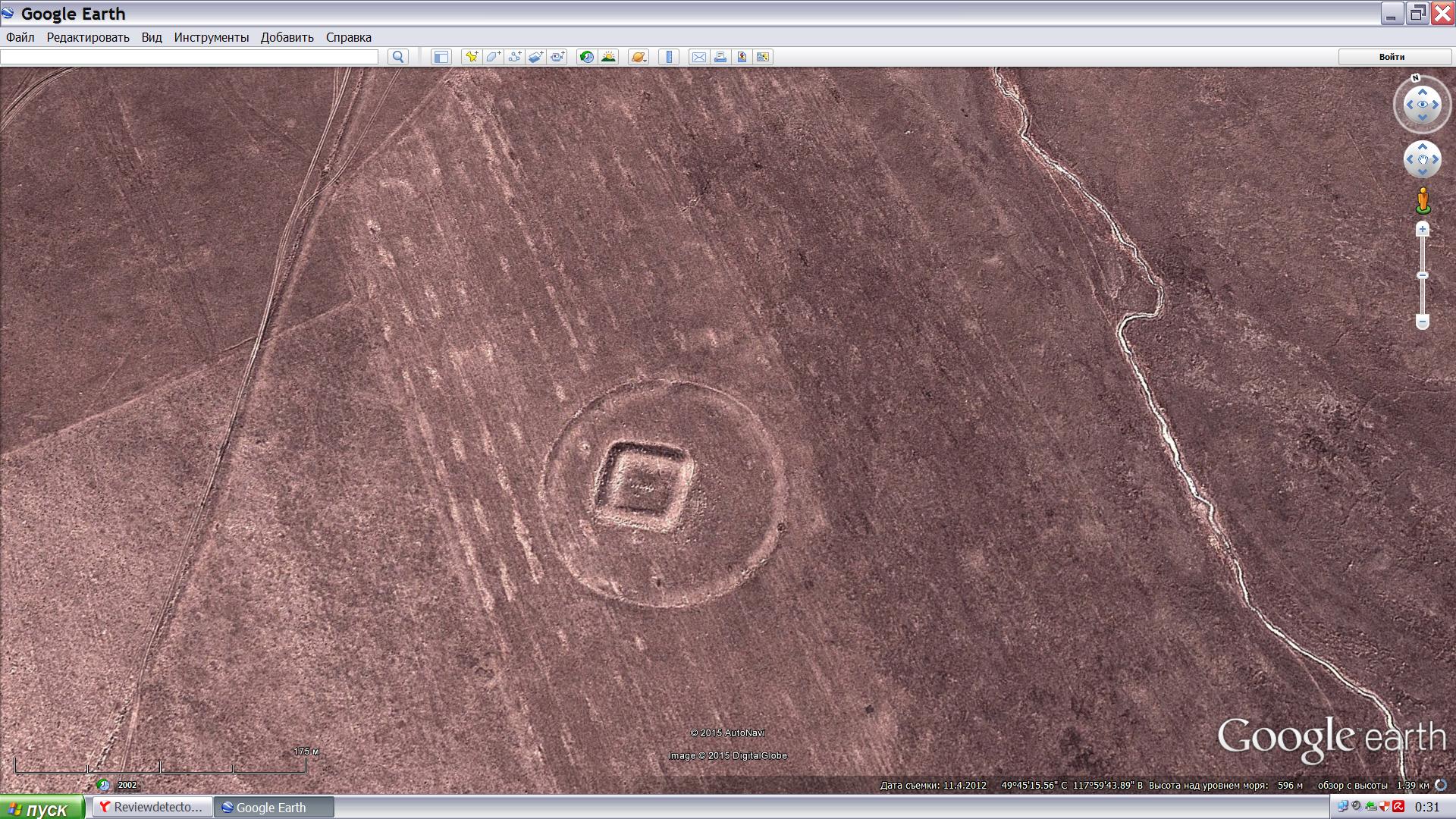The height and width of the screenshot is (819, 1456).
Task: Toggle historical imagery clock button
Action: pos(587,57)
